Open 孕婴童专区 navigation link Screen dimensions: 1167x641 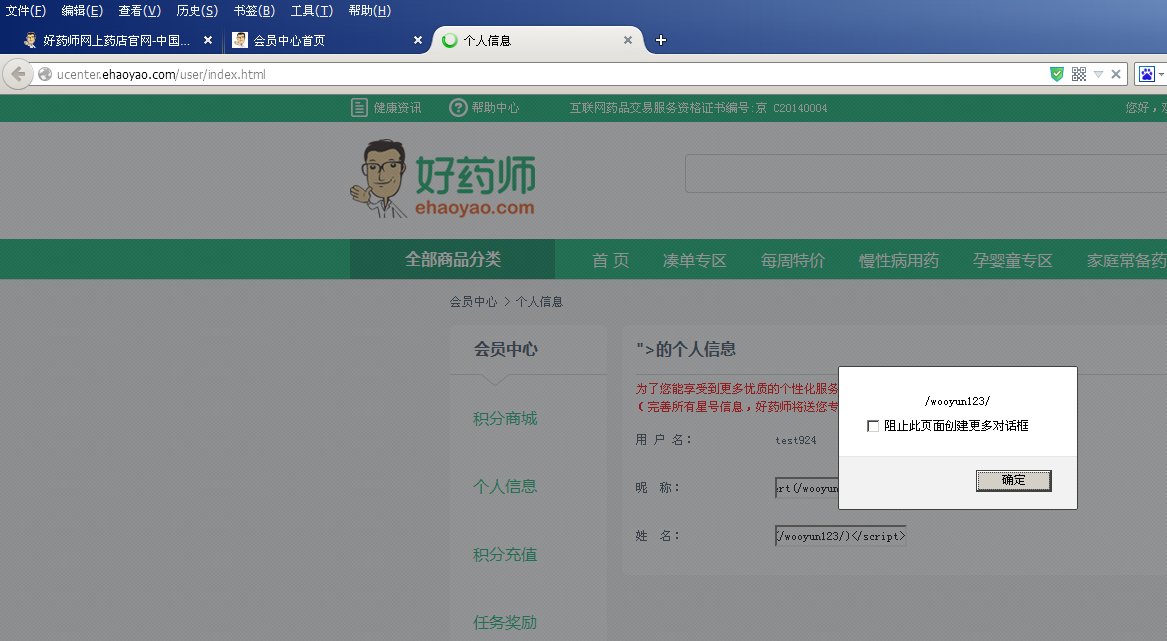point(1012,261)
